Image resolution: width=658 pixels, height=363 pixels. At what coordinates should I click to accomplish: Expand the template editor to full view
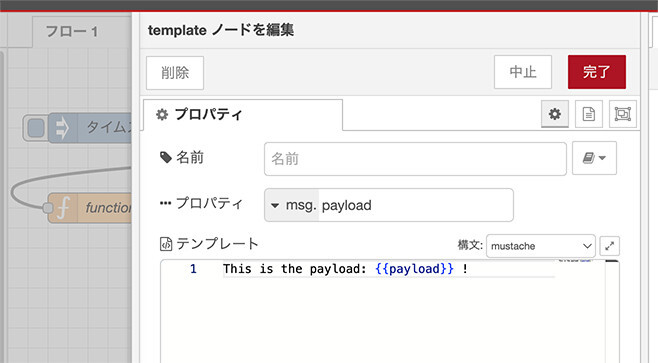610,246
